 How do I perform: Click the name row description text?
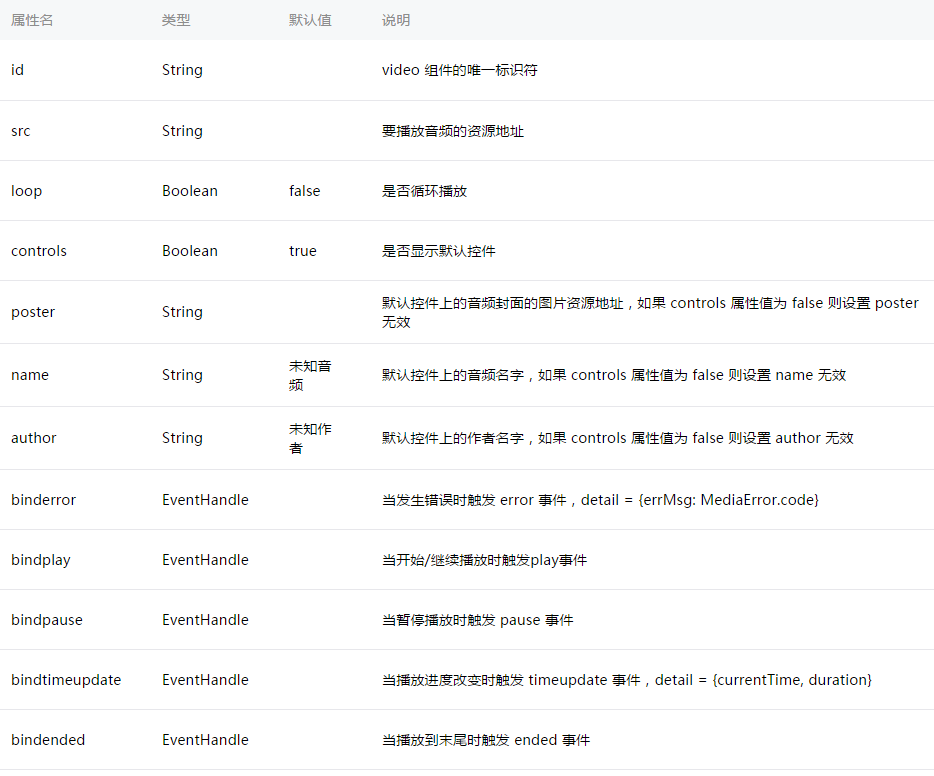coord(614,375)
